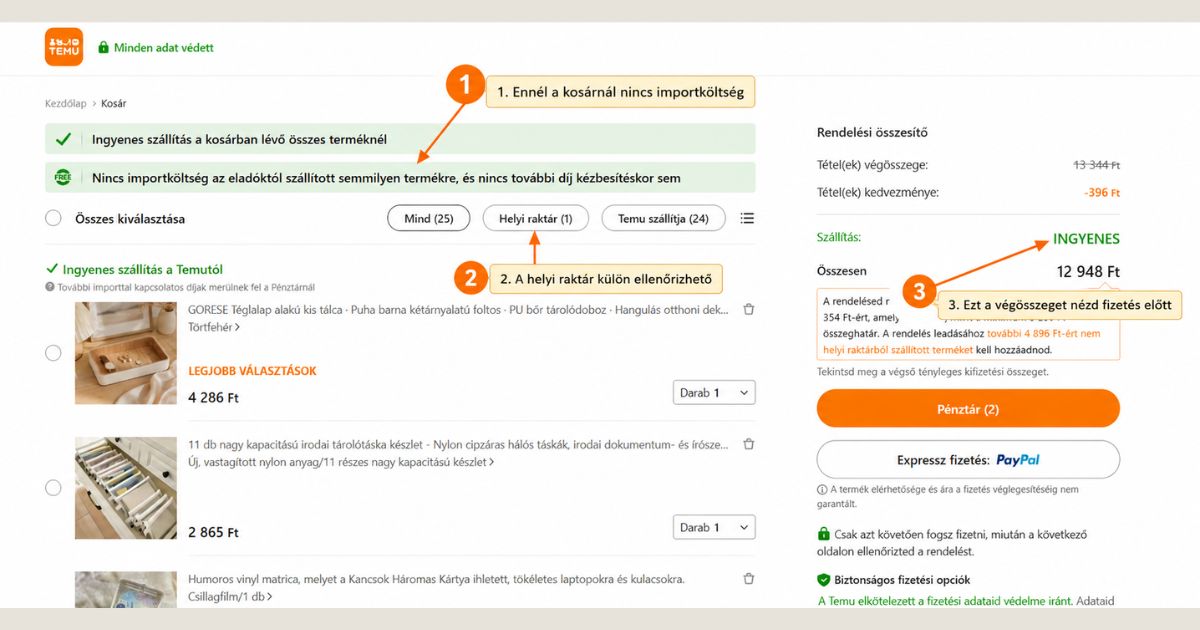Select the Temu szállítja (24) filter
Viewport: 1200px width, 630px height.
click(x=663, y=218)
